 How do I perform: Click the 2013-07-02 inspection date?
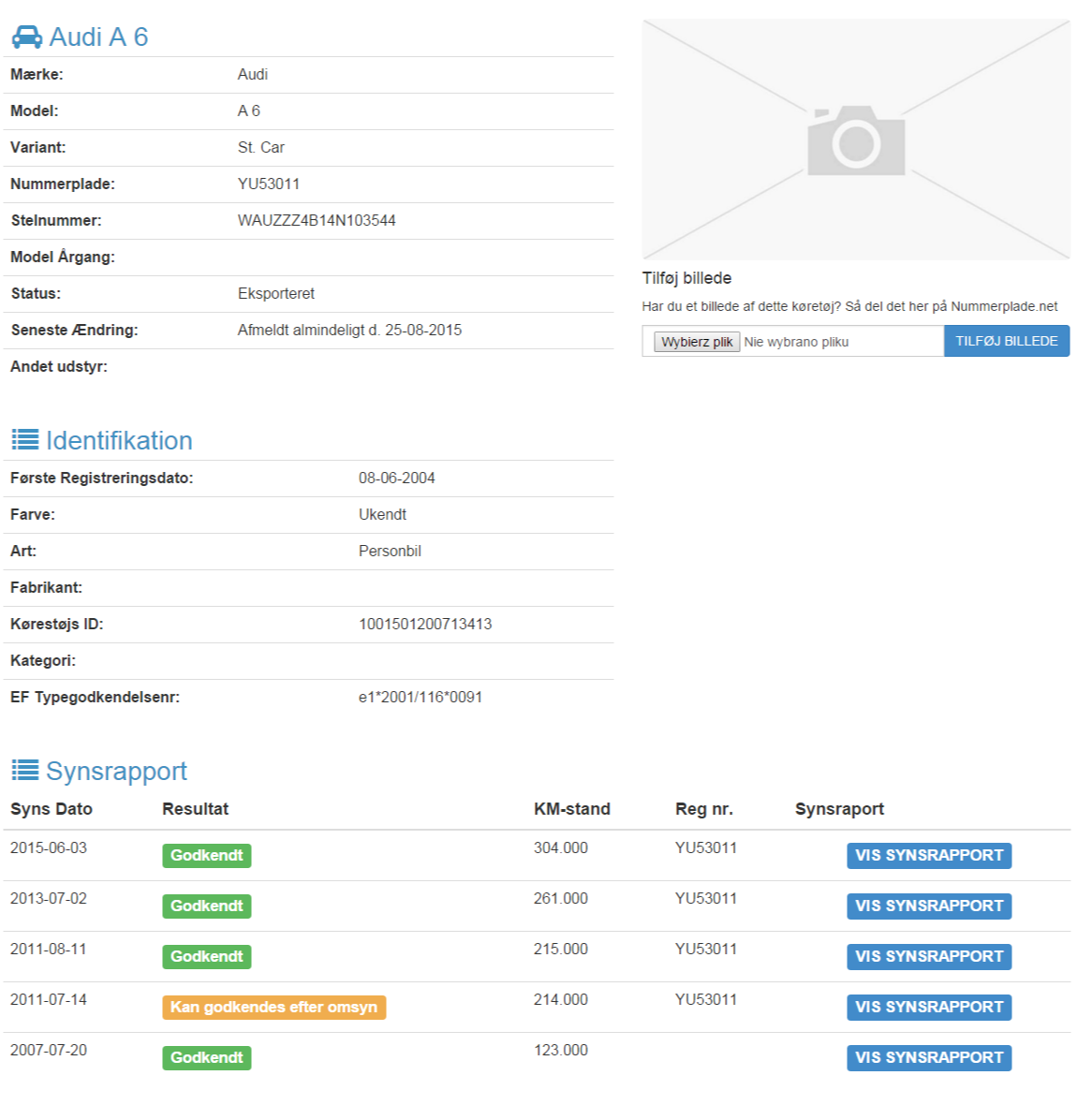49,899
